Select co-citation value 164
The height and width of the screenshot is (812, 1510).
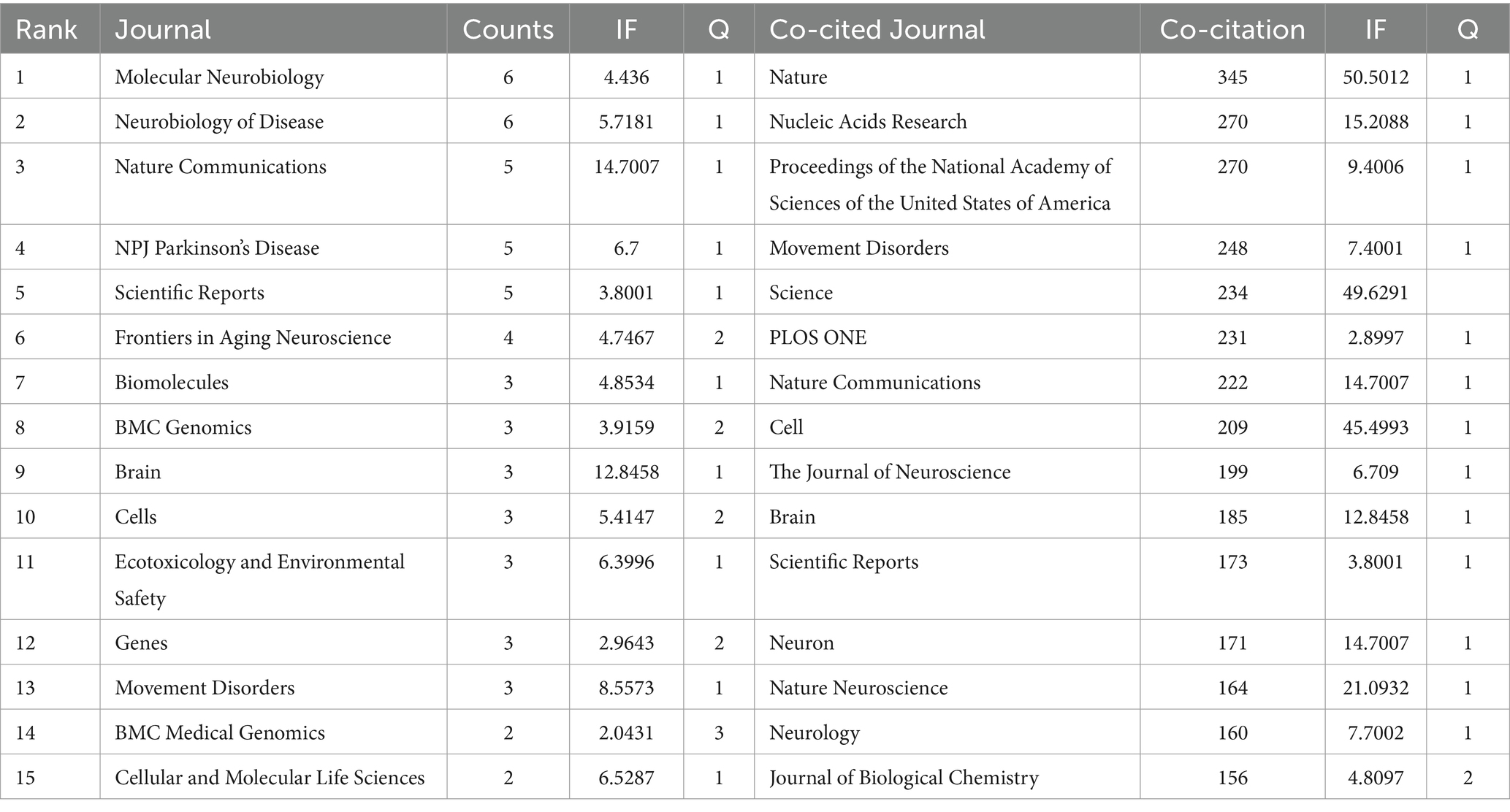1232,688
